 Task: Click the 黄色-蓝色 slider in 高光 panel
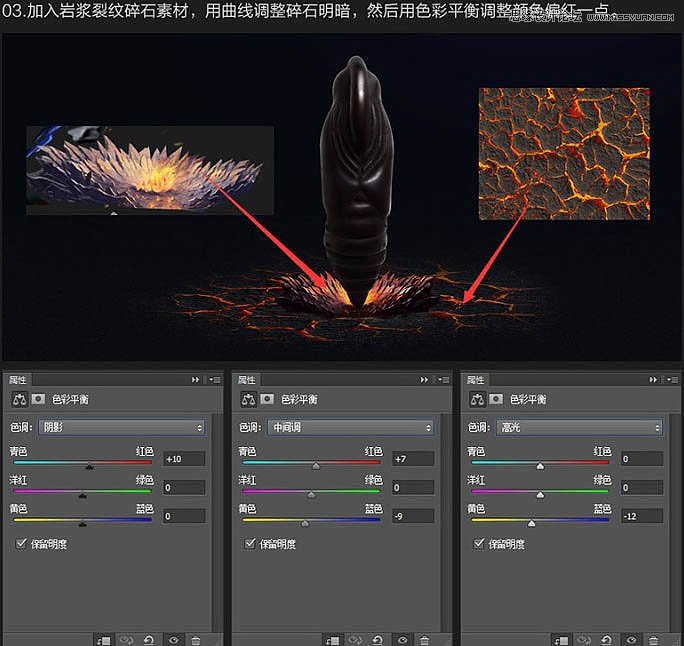[x=540, y=520]
